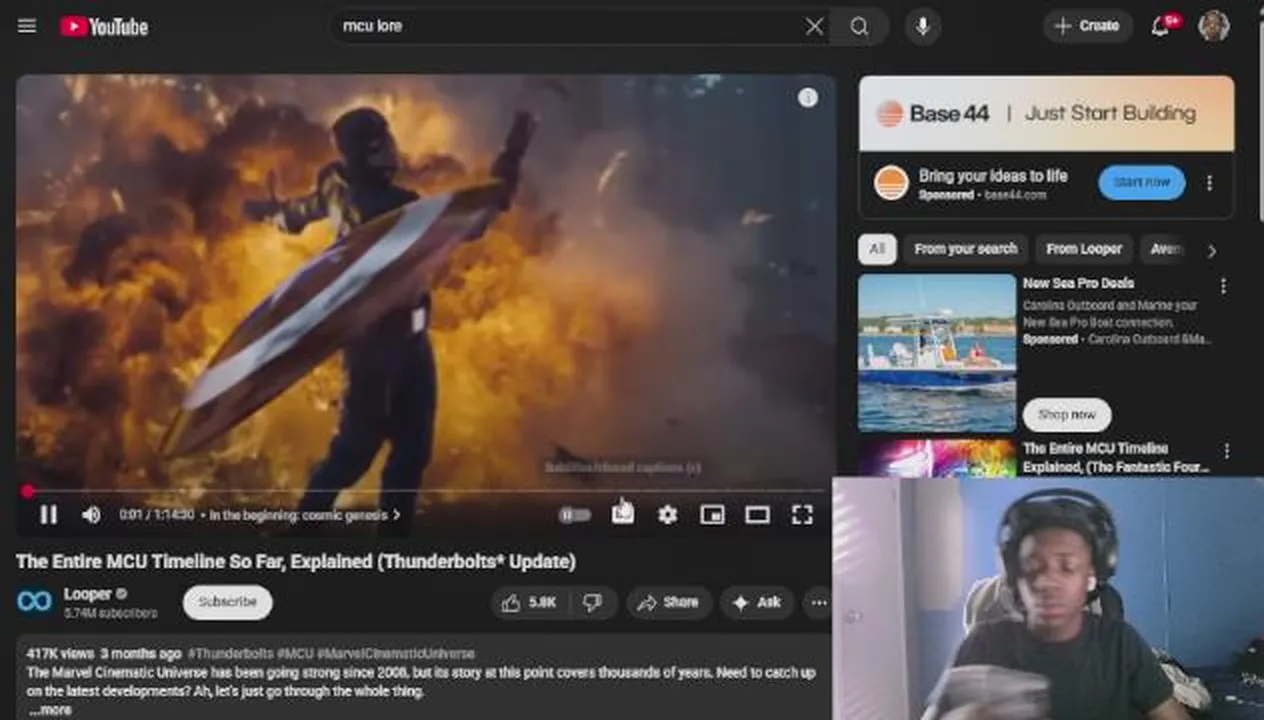Switch to theater mode
The image size is (1264, 720).
coord(757,515)
